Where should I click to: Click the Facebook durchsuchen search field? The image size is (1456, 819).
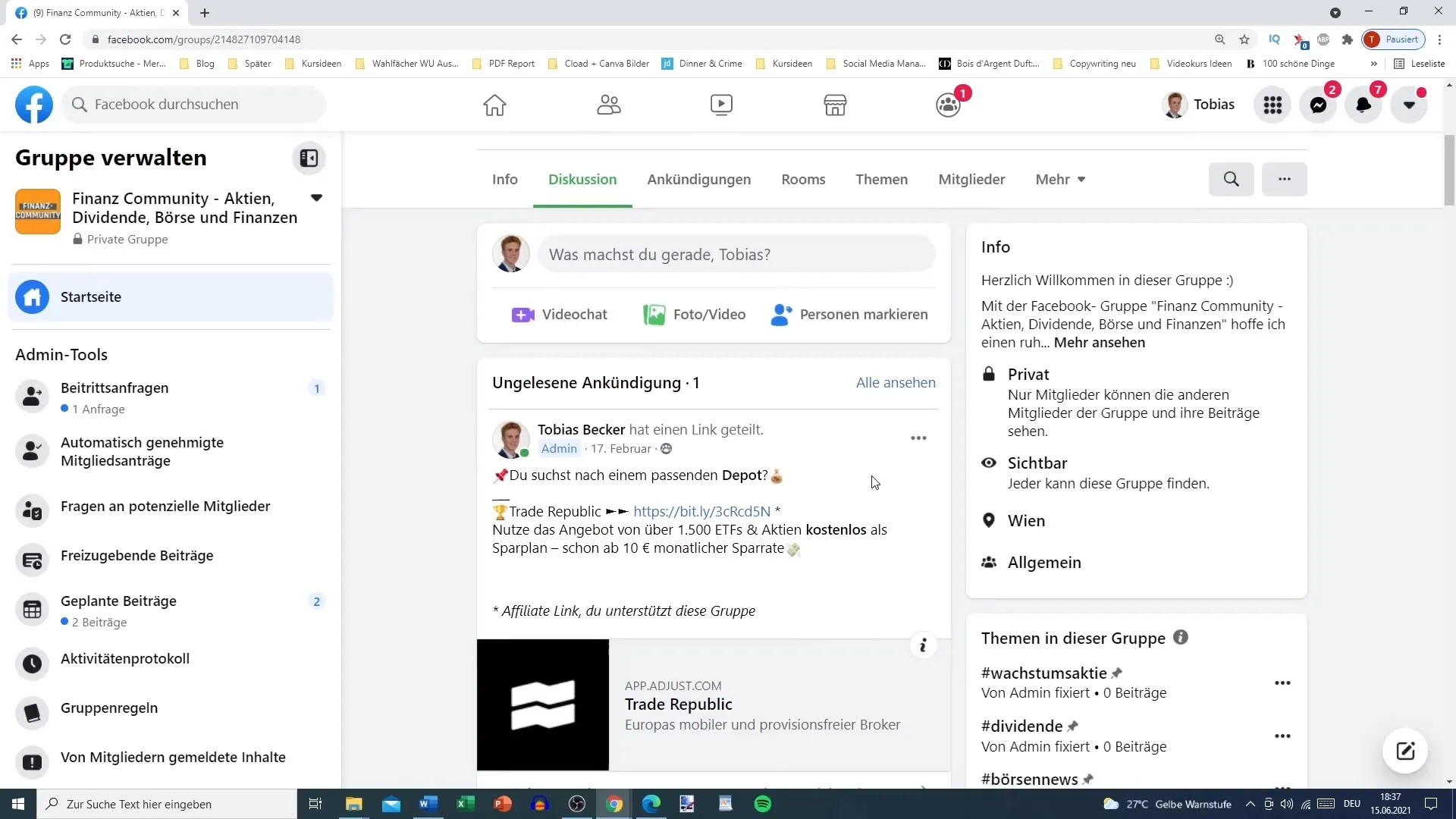tap(194, 105)
